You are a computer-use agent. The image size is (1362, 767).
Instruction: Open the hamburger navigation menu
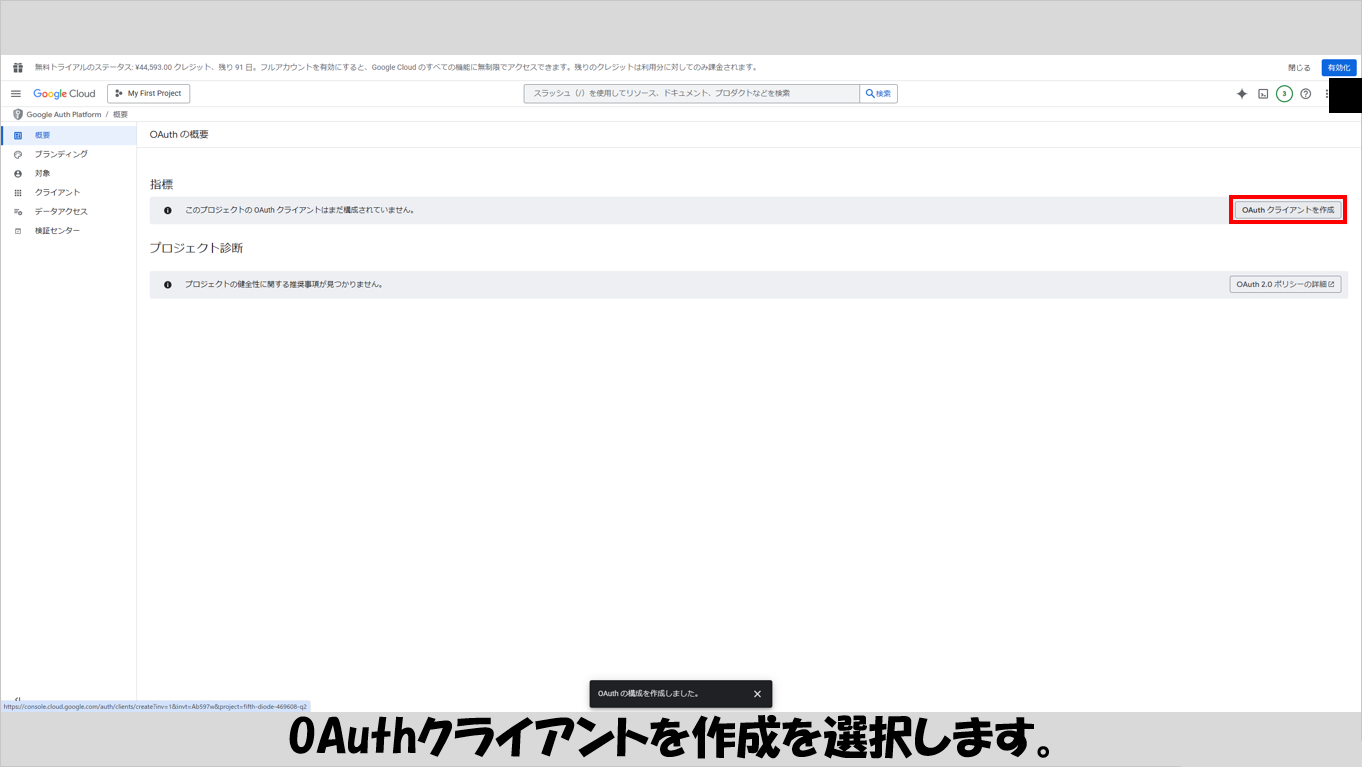coord(16,94)
